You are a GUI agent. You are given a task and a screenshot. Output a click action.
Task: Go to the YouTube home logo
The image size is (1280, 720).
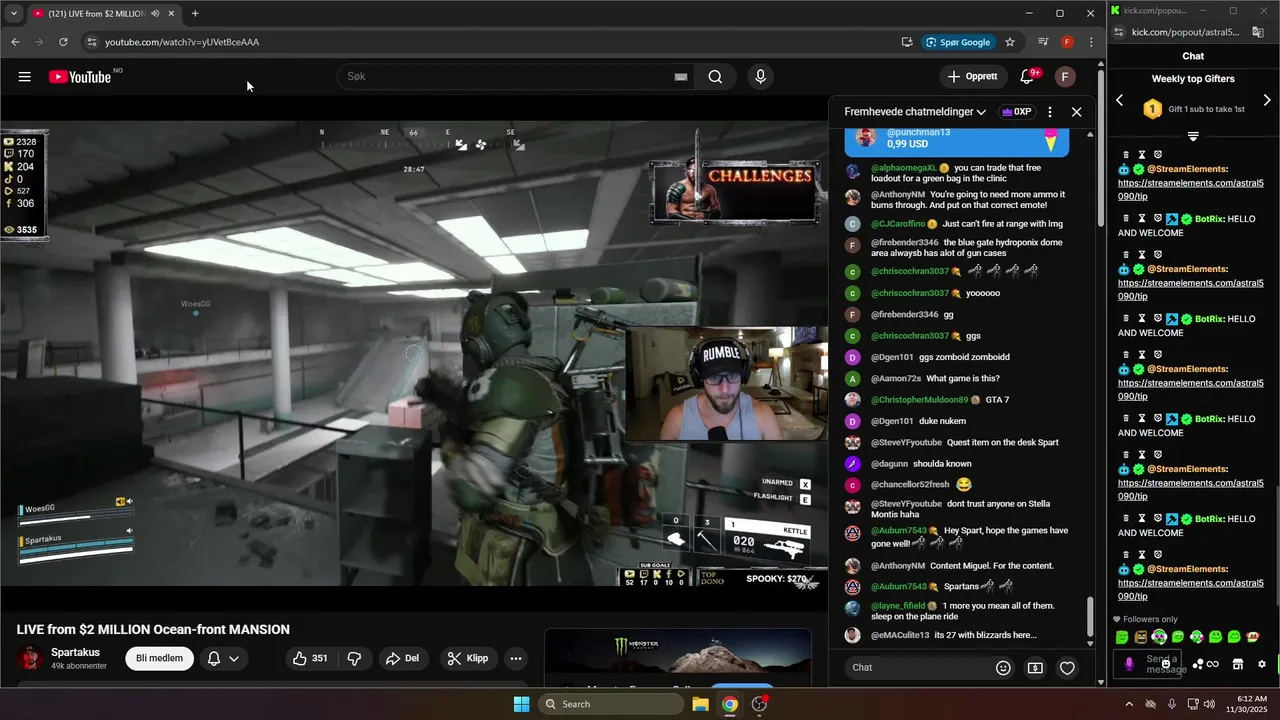pos(80,77)
